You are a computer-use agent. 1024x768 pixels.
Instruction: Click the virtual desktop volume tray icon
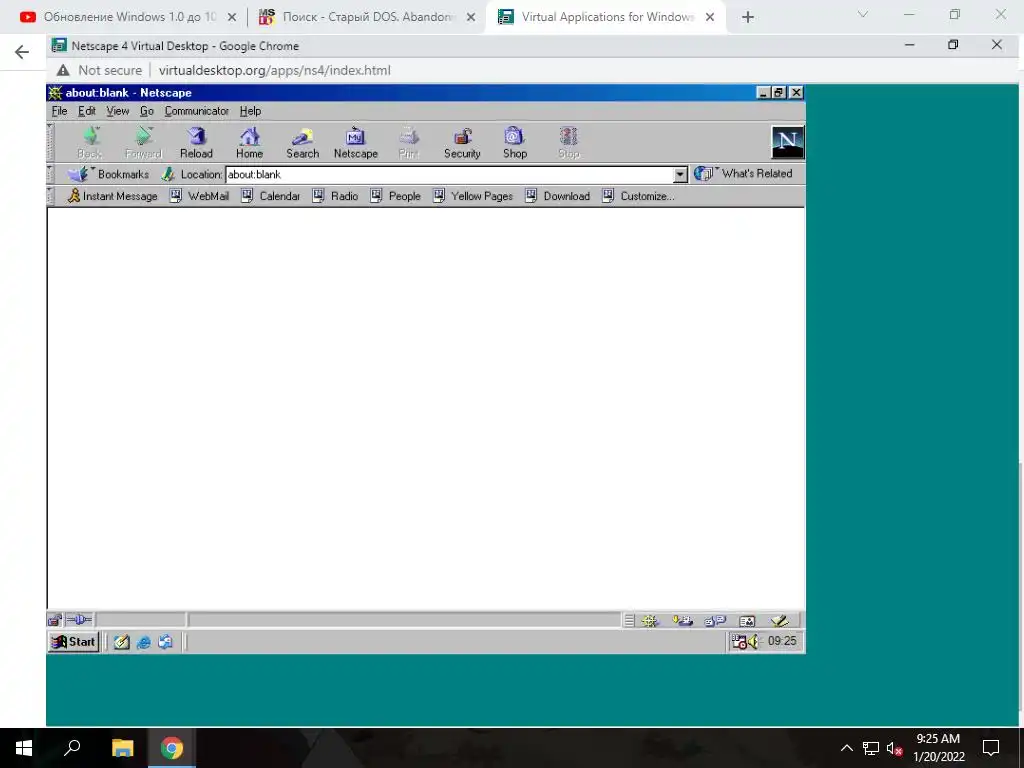(753, 641)
